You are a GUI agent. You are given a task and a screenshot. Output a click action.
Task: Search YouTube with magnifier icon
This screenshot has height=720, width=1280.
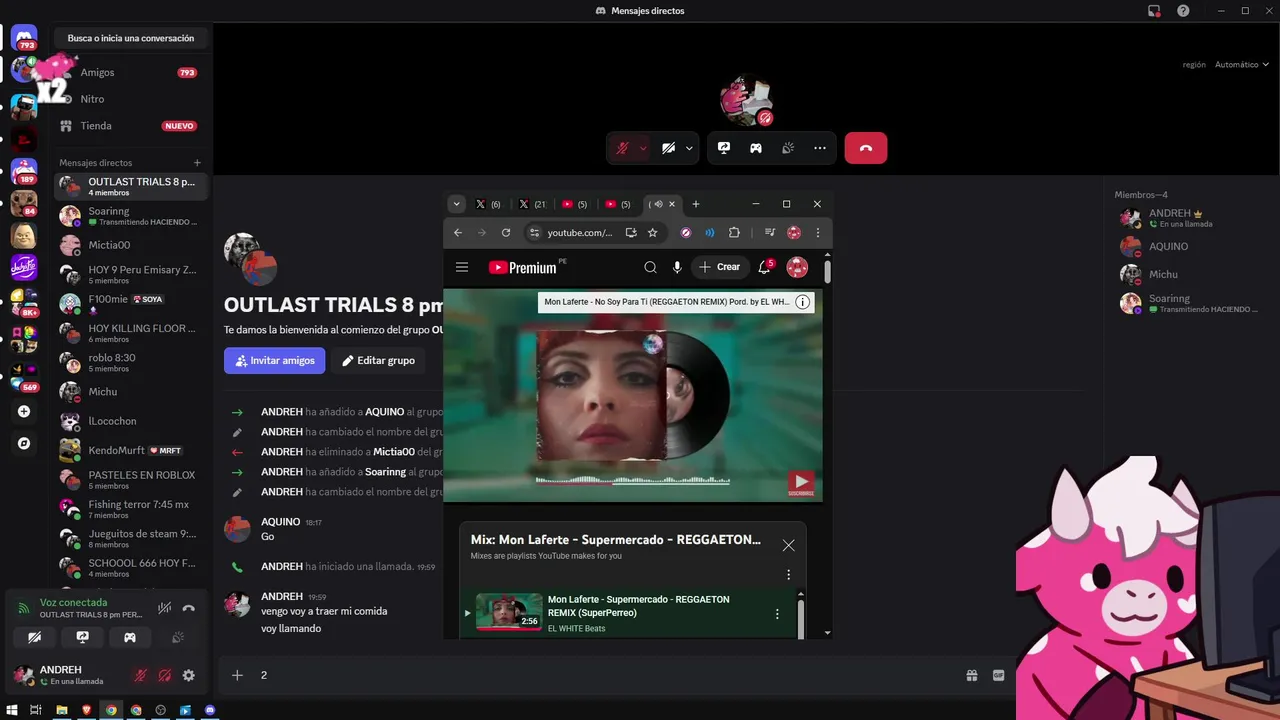click(650, 267)
